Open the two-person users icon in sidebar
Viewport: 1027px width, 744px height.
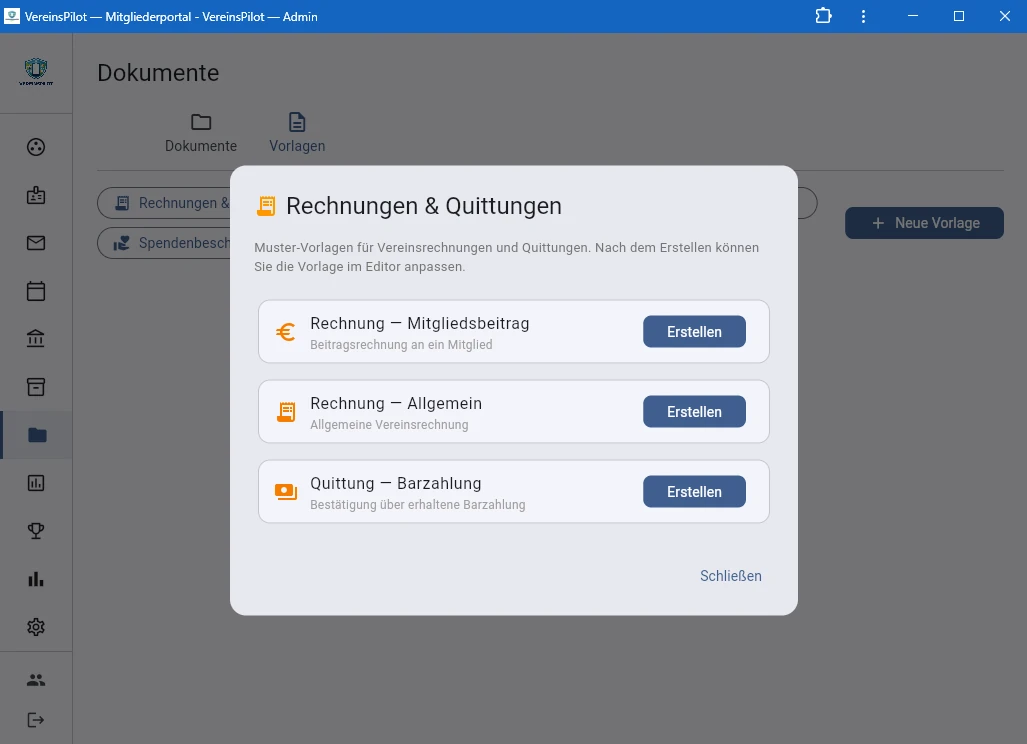36,680
